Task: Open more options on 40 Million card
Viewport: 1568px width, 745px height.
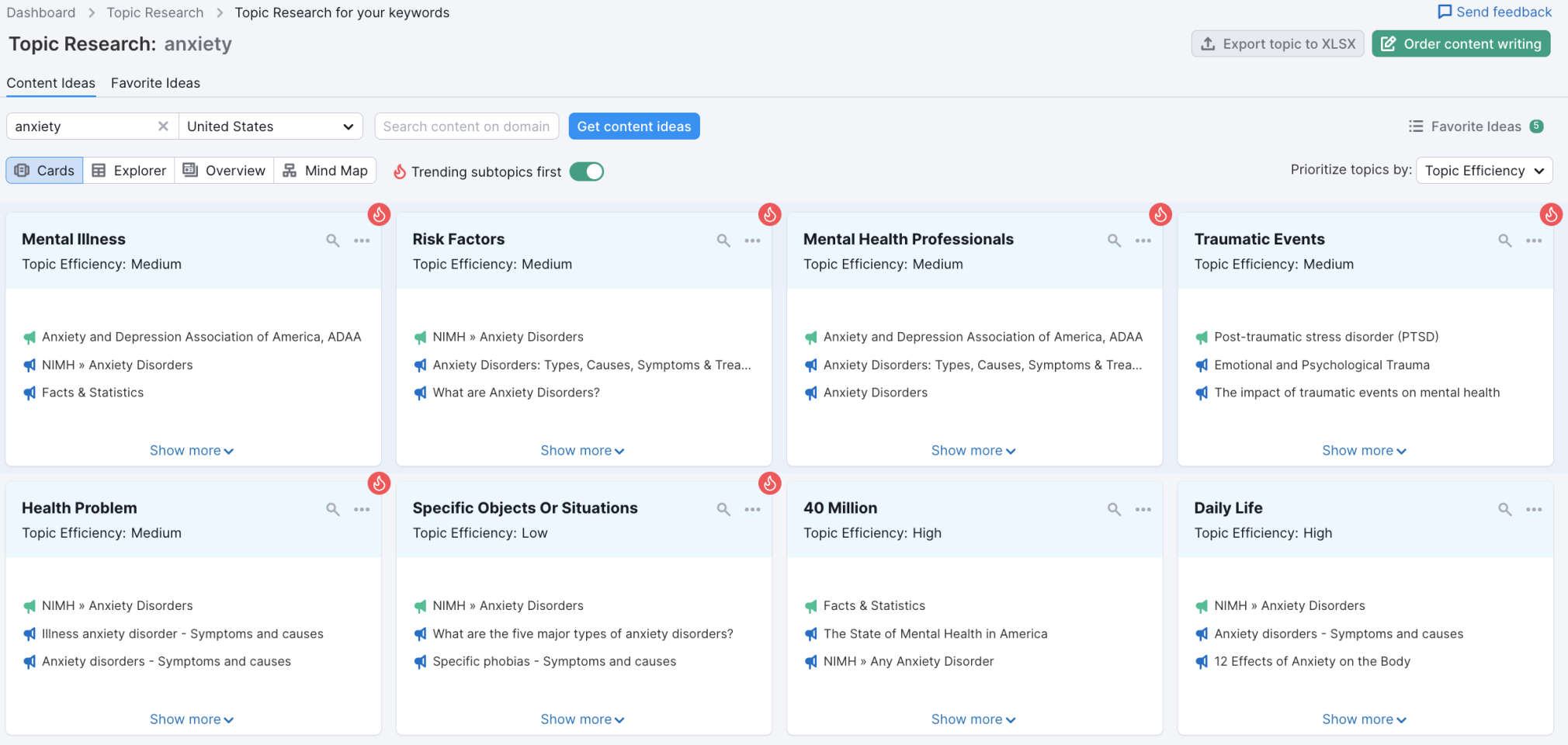Action: click(x=1143, y=509)
